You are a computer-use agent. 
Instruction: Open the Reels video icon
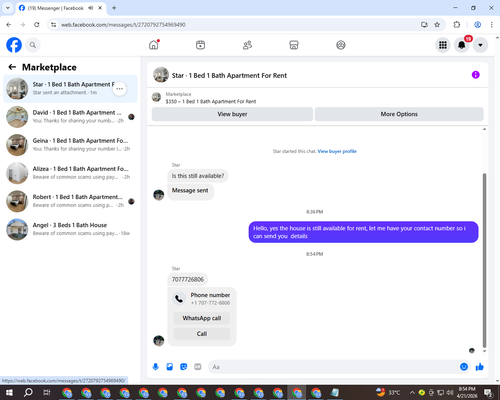[x=200, y=45]
